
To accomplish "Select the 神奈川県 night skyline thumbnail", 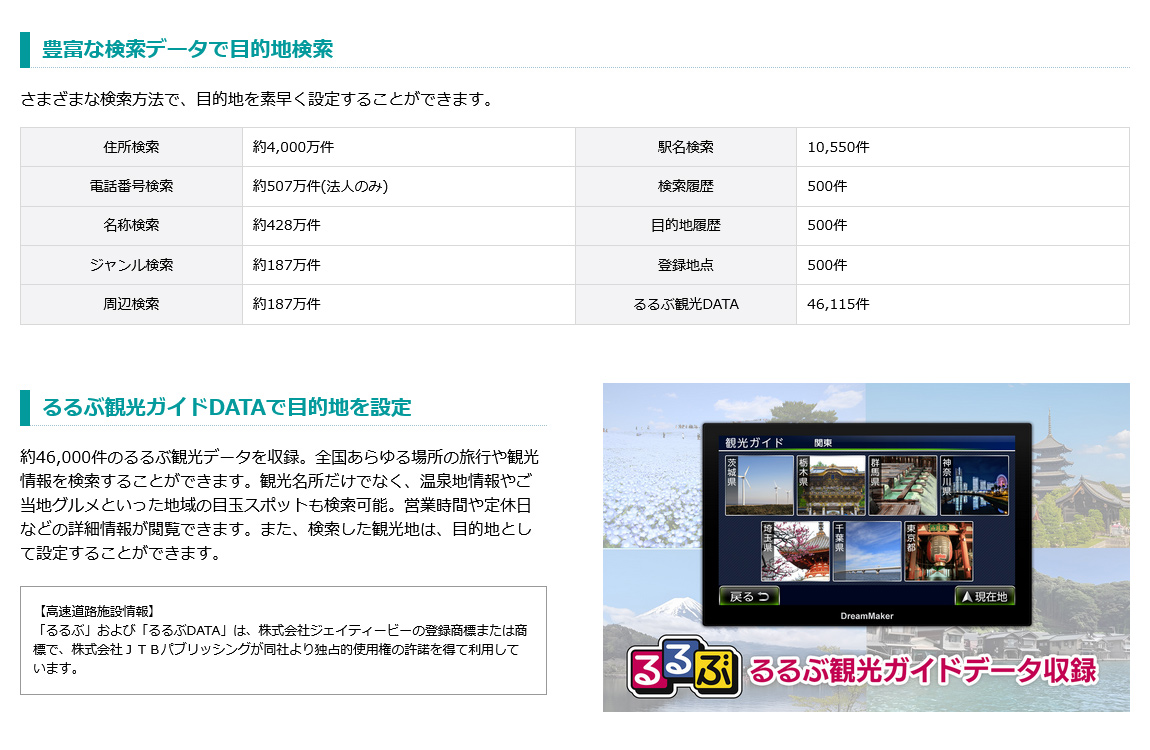I will coord(974,485).
